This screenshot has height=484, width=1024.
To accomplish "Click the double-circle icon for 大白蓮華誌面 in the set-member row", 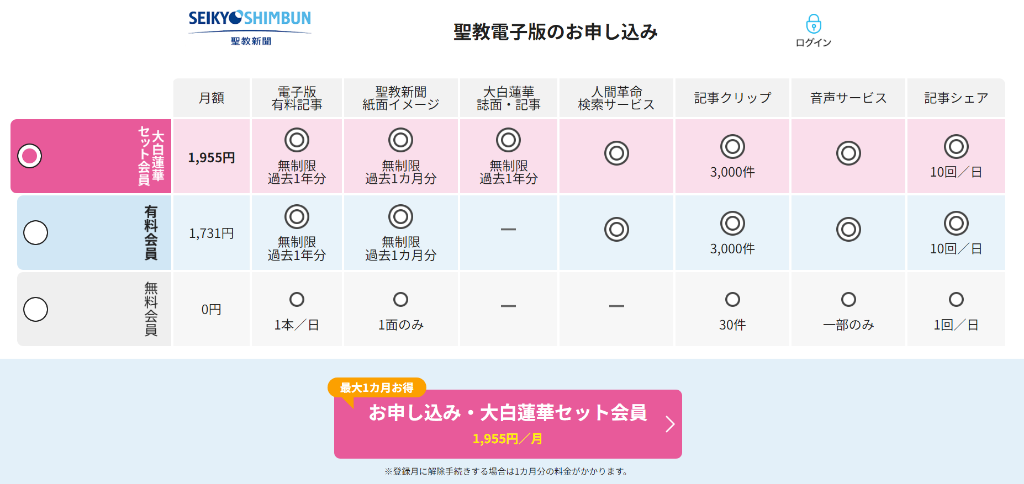I will pyautogui.click(x=508, y=140).
